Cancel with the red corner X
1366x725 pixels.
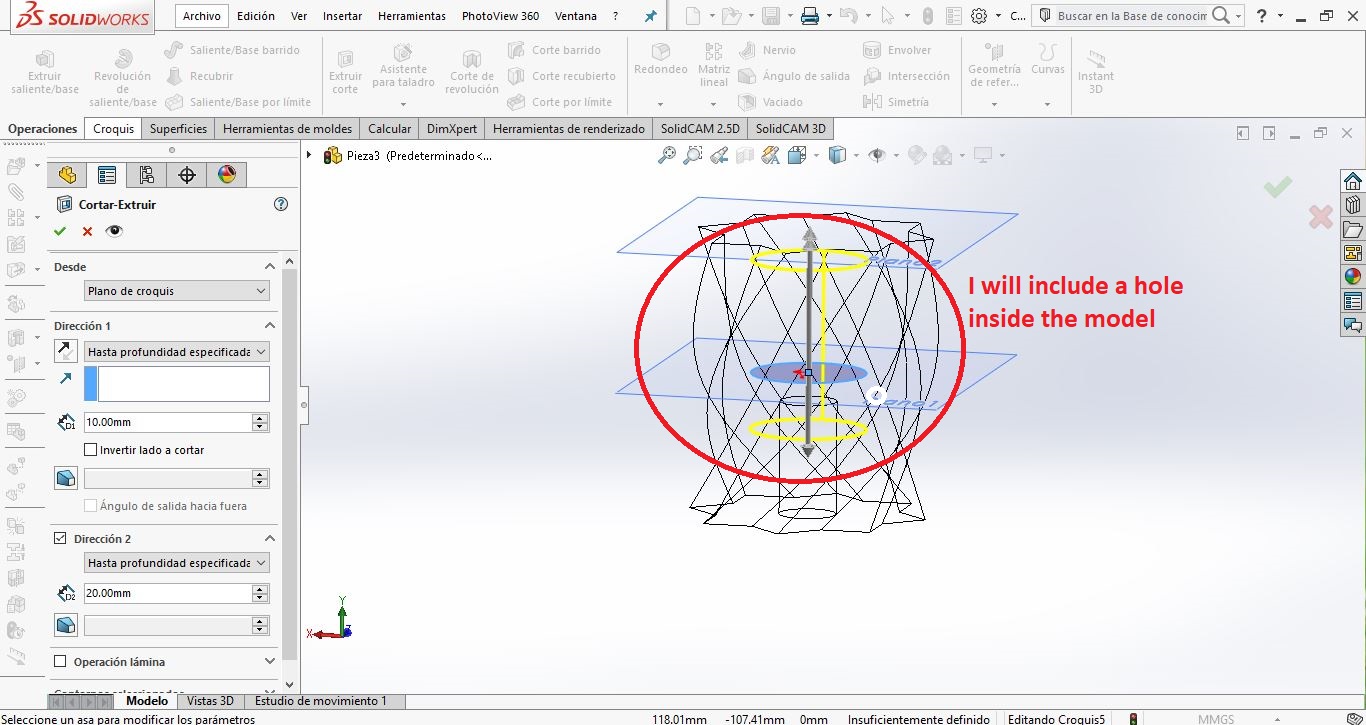coord(1320,216)
